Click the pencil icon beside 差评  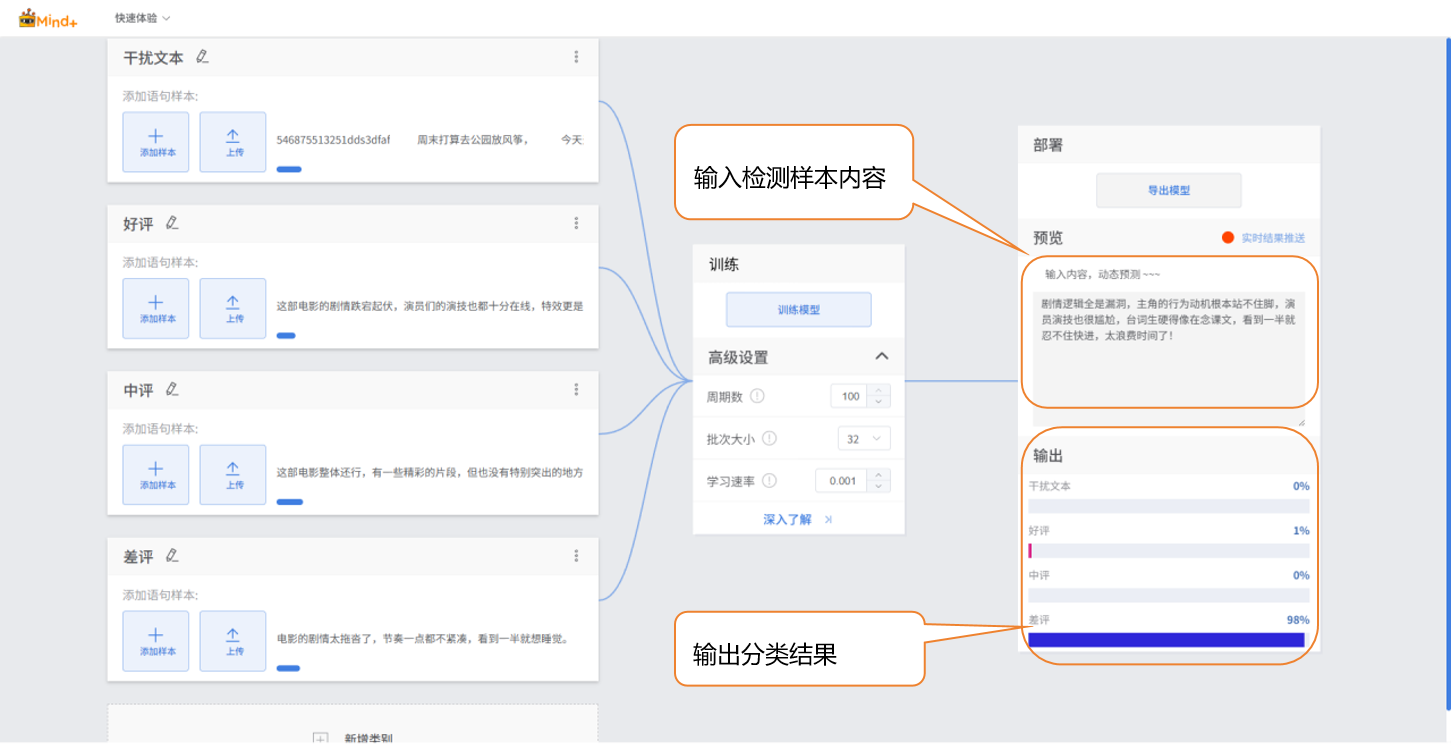(x=172, y=556)
